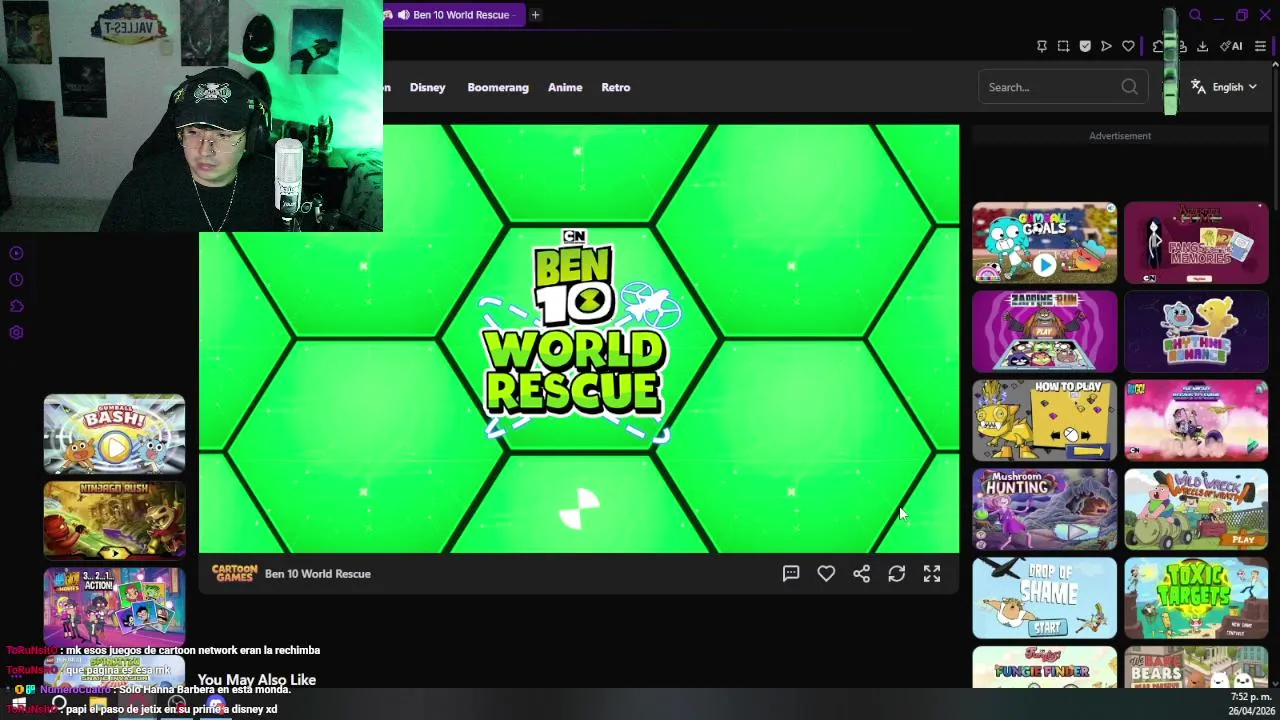Open the Gumball Bash game thumbnail

[114, 433]
